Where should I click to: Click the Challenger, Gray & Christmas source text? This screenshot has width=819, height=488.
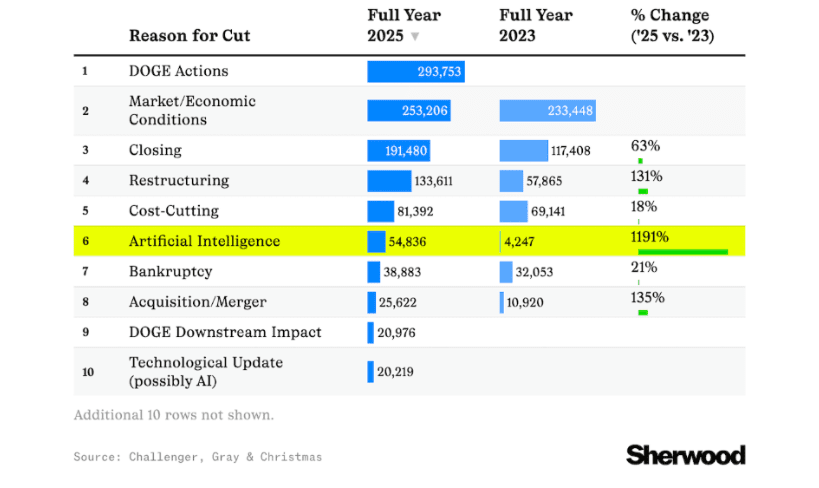pos(225,457)
